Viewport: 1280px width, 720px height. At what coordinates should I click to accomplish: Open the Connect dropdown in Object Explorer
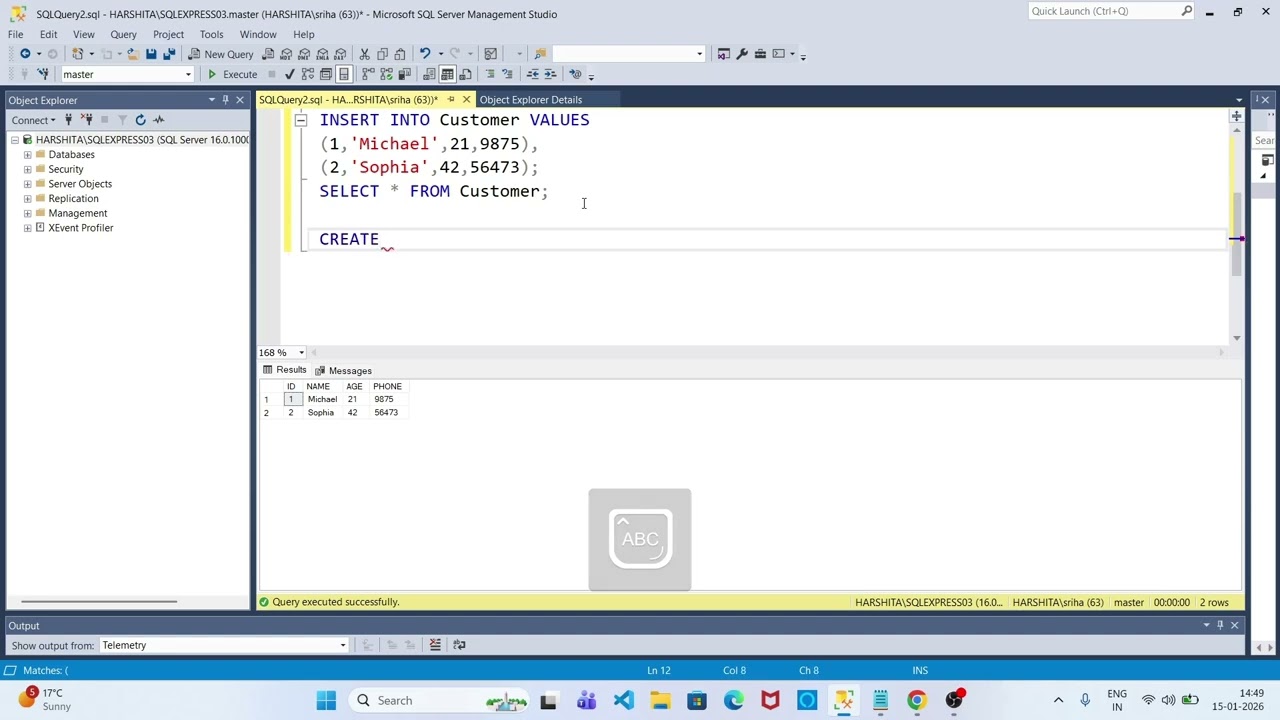pos(34,120)
